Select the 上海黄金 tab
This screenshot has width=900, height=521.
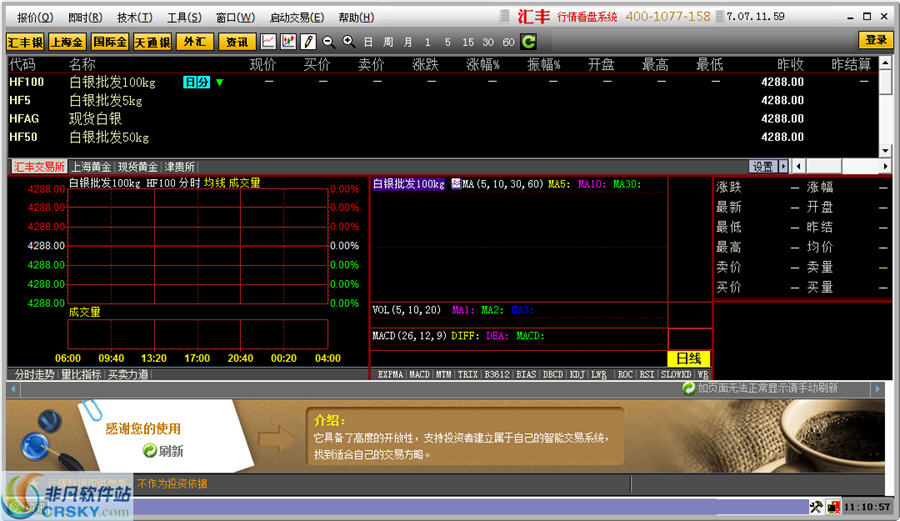click(x=91, y=166)
